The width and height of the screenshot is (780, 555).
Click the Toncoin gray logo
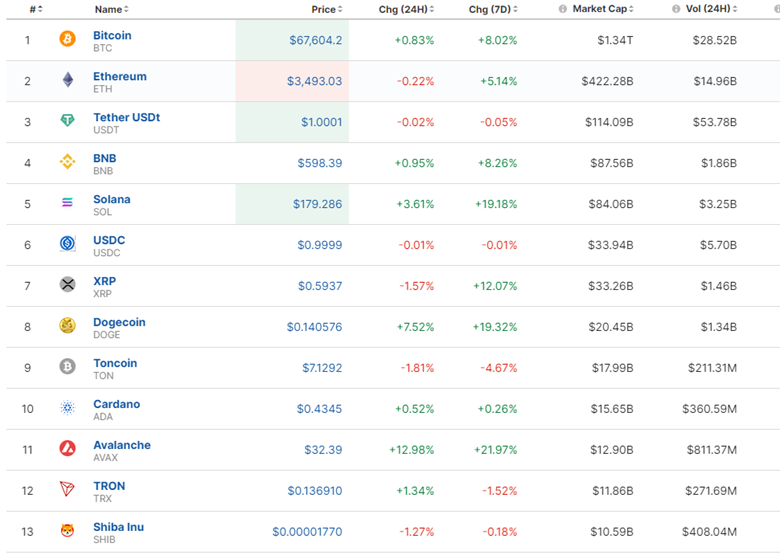pyautogui.click(x=67, y=367)
